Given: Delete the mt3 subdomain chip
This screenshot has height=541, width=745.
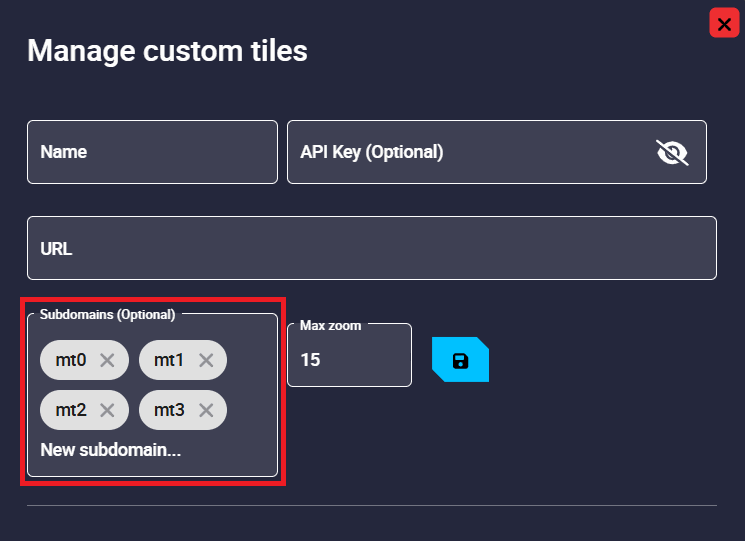Looking at the screenshot, I should 206,409.
